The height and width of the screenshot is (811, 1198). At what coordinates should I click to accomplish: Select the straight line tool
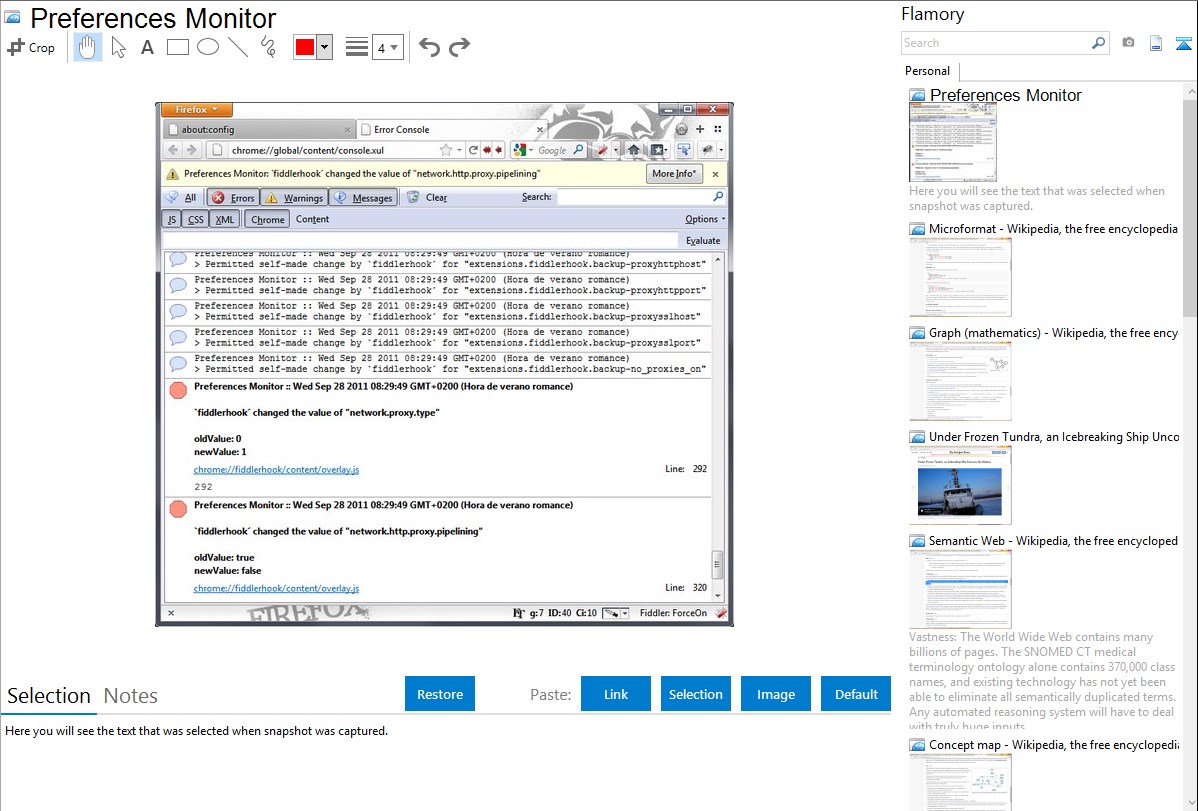pyautogui.click(x=238, y=47)
